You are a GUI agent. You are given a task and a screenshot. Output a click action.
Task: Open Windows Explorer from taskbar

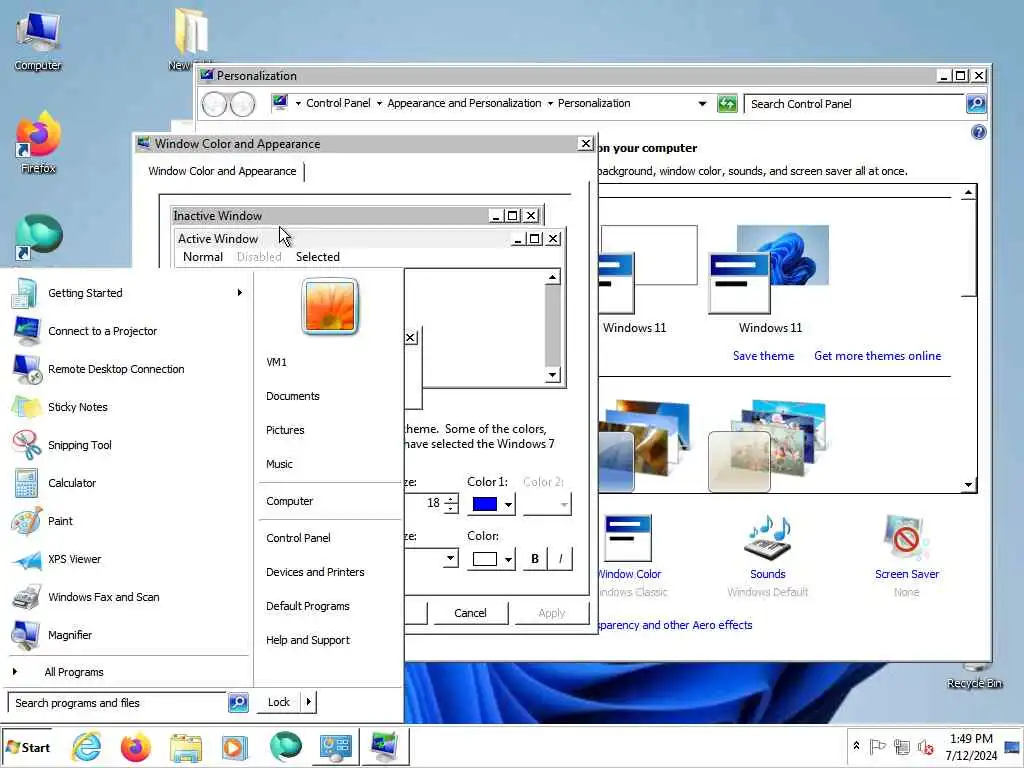(185, 747)
